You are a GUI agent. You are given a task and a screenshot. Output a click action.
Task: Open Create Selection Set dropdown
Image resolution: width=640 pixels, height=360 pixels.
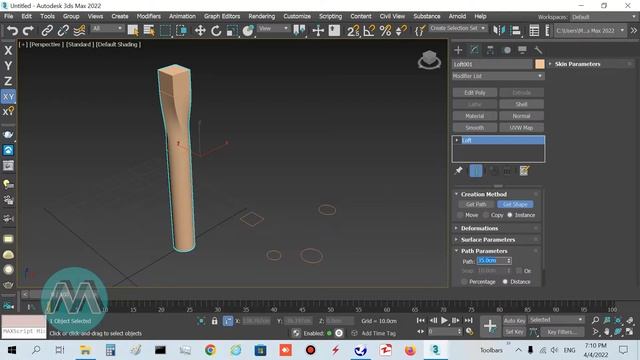pos(458,28)
